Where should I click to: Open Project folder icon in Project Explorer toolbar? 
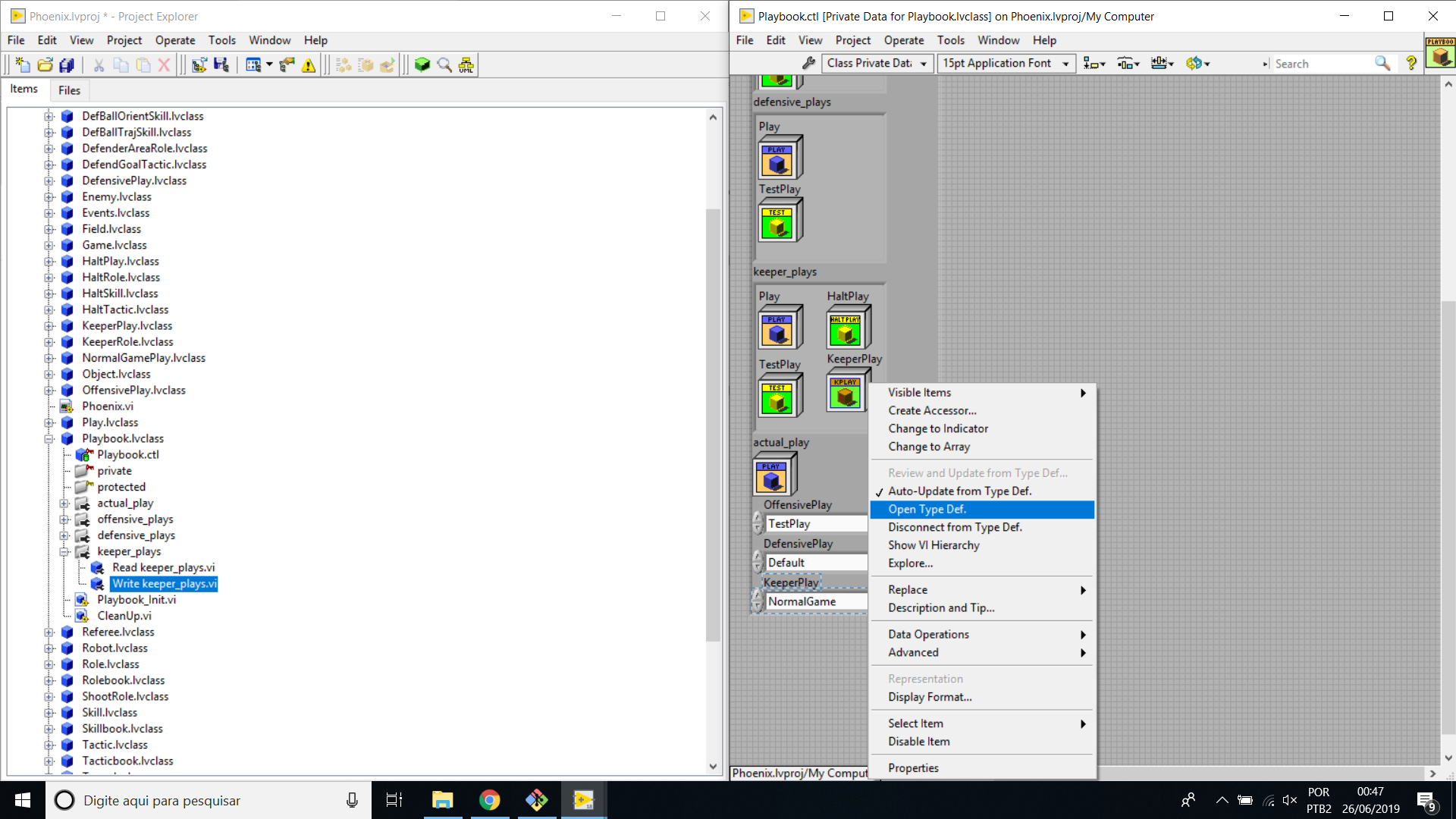[x=45, y=65]
